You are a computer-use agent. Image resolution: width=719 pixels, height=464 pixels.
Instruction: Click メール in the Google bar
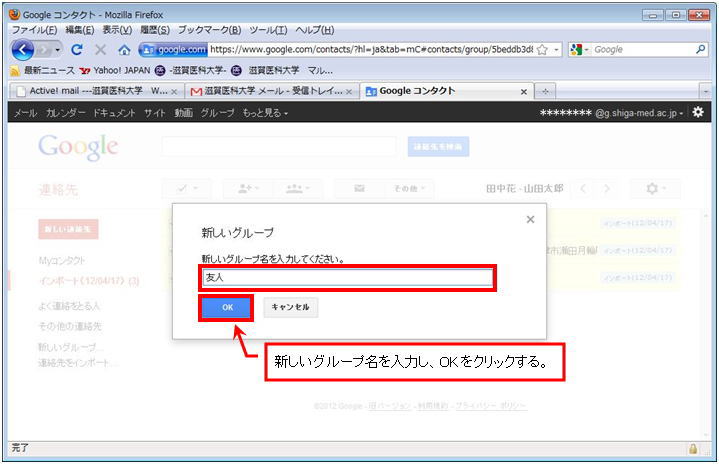click(25, 113)
